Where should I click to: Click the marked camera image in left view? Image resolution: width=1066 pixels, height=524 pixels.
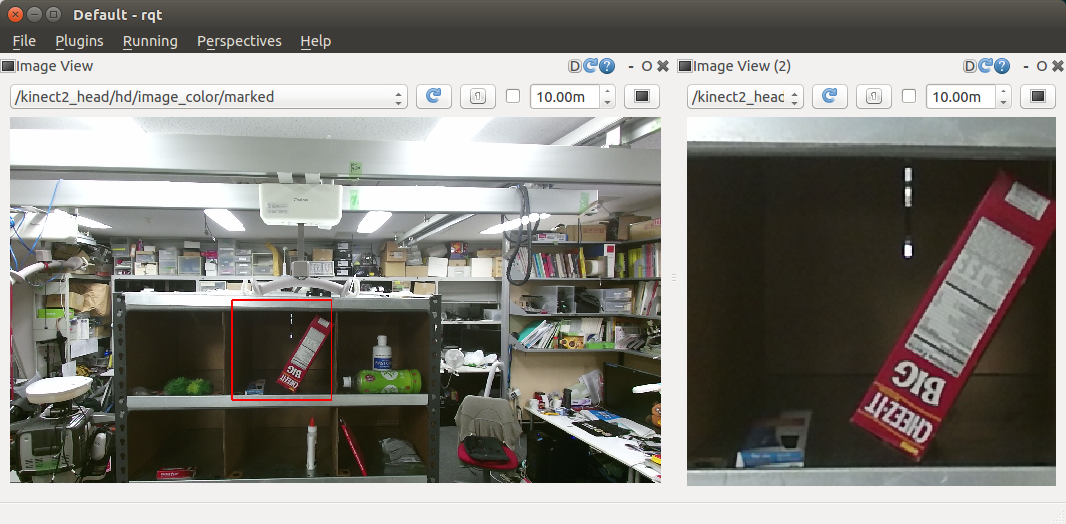(335, 300)
